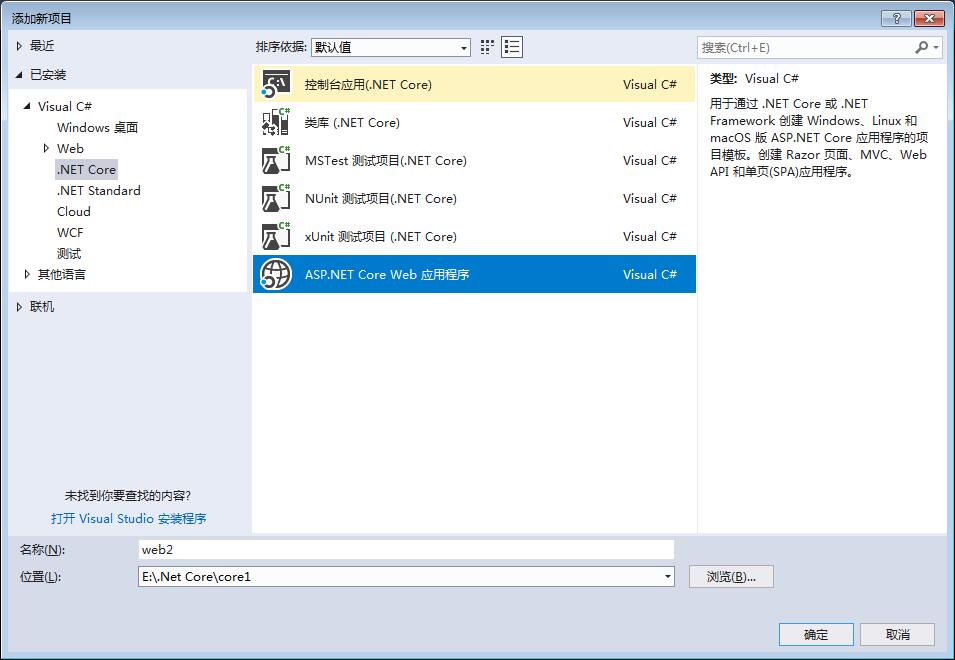955x660 pixels.
Task: Open the help question mark button
Action: tap(896, 18)
